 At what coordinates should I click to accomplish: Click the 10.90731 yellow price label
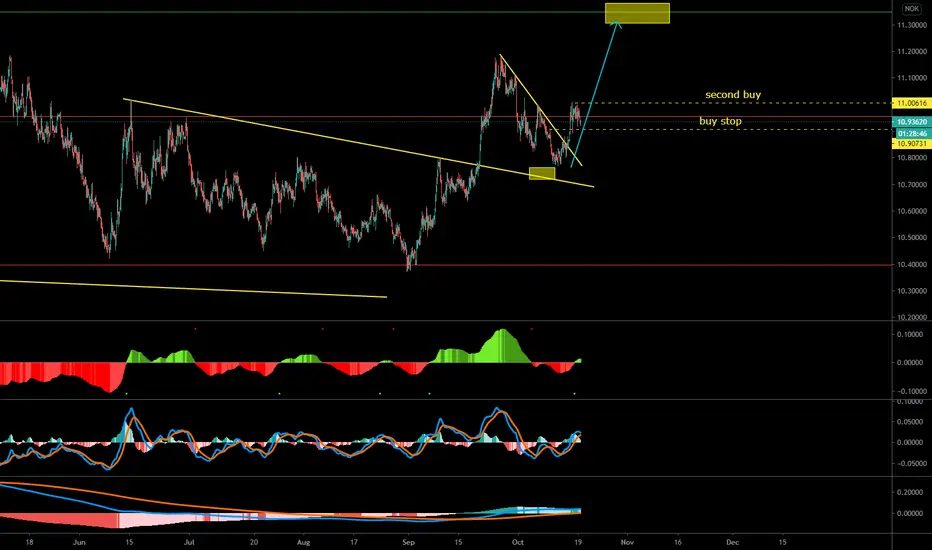pos(912,144)
